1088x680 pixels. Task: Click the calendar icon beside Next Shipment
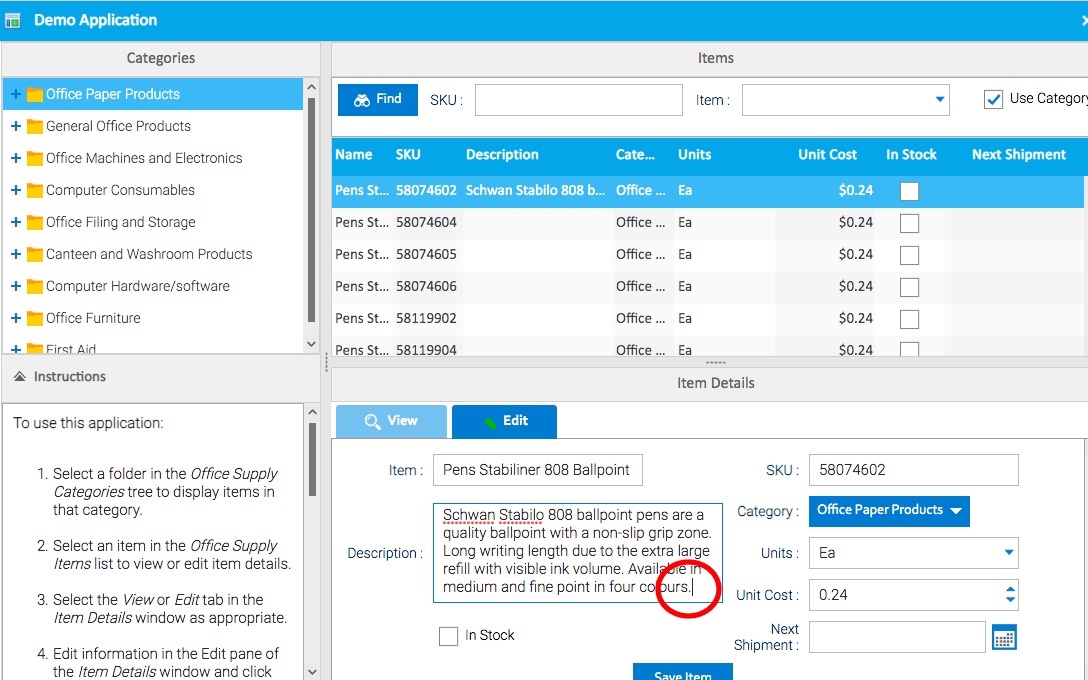coord(1004,637)
